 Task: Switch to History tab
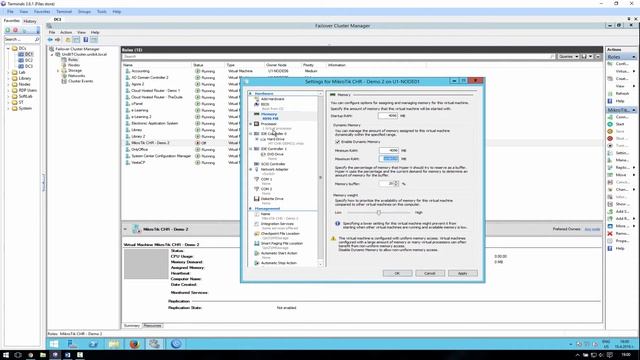click(x=30, y=21)
